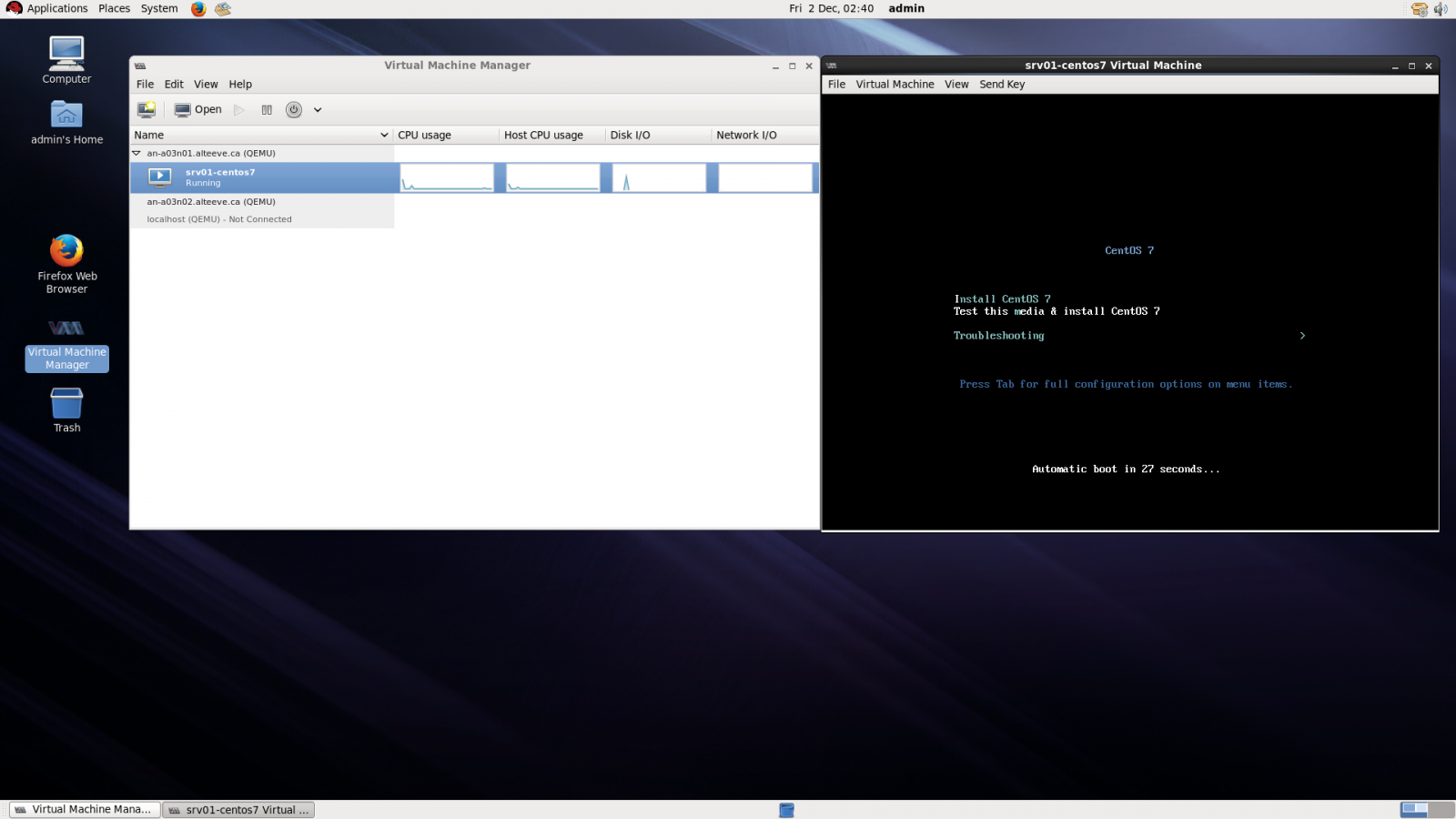Viewport: 1456px width, 819px height.
Task: Open the Send Key menu
Action: [x=1002, y=84]
